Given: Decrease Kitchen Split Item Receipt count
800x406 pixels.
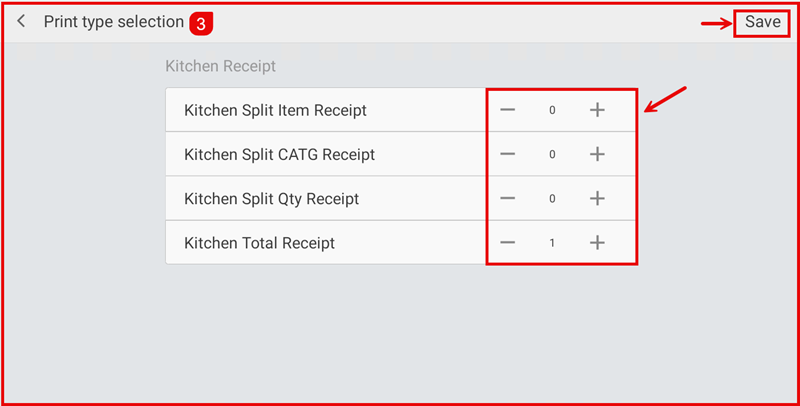Looking at the screenshot, I should [508, 110].
